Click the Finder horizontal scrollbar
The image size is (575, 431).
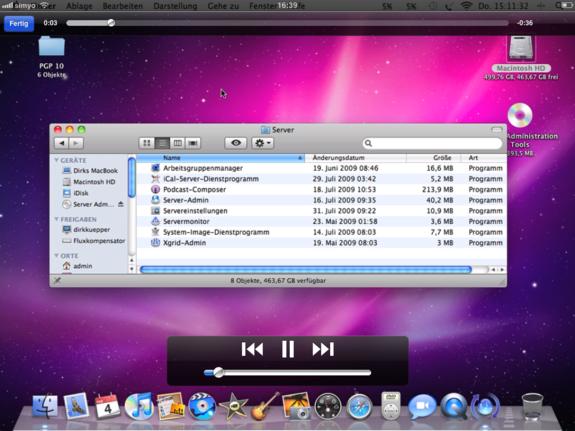point(305,270)
